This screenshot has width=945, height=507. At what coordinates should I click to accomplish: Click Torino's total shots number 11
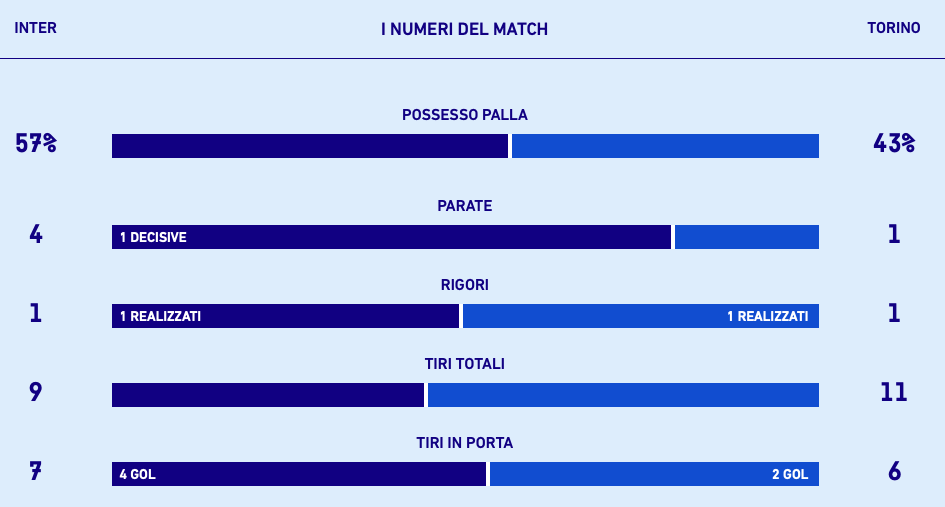893,392
